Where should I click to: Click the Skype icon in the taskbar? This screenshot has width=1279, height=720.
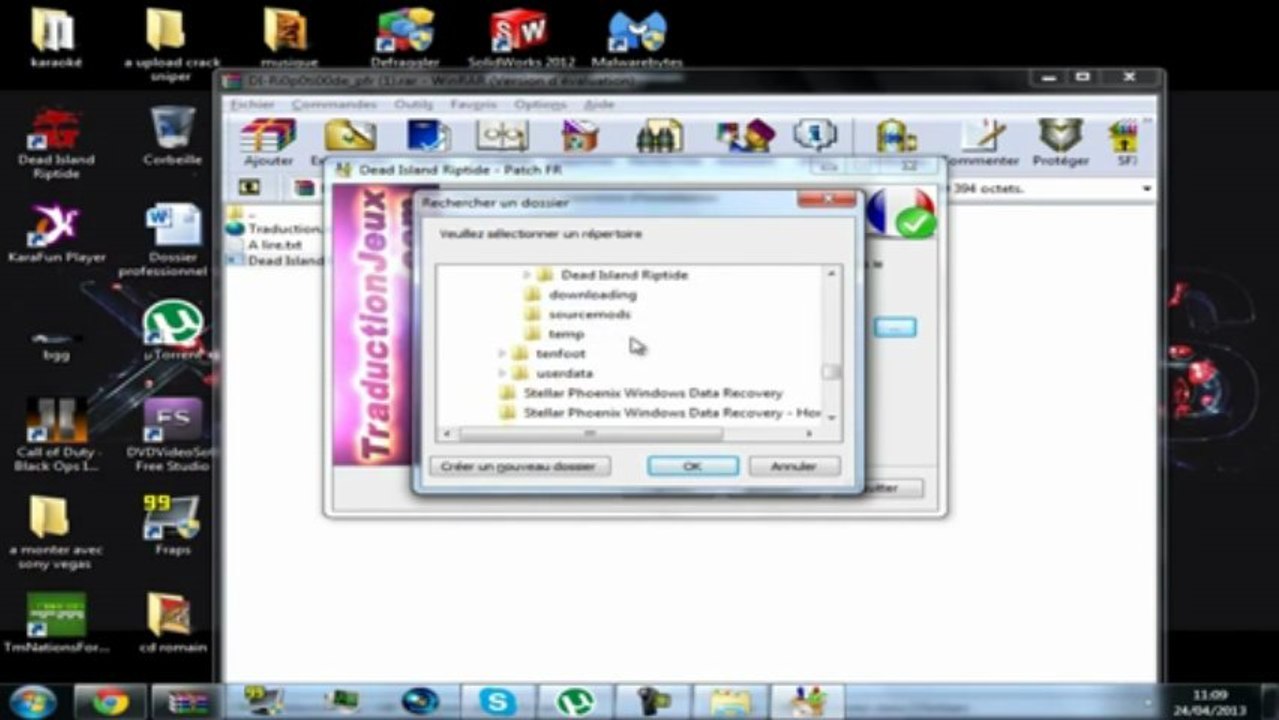pyautogui.click(x=497, y=702)
